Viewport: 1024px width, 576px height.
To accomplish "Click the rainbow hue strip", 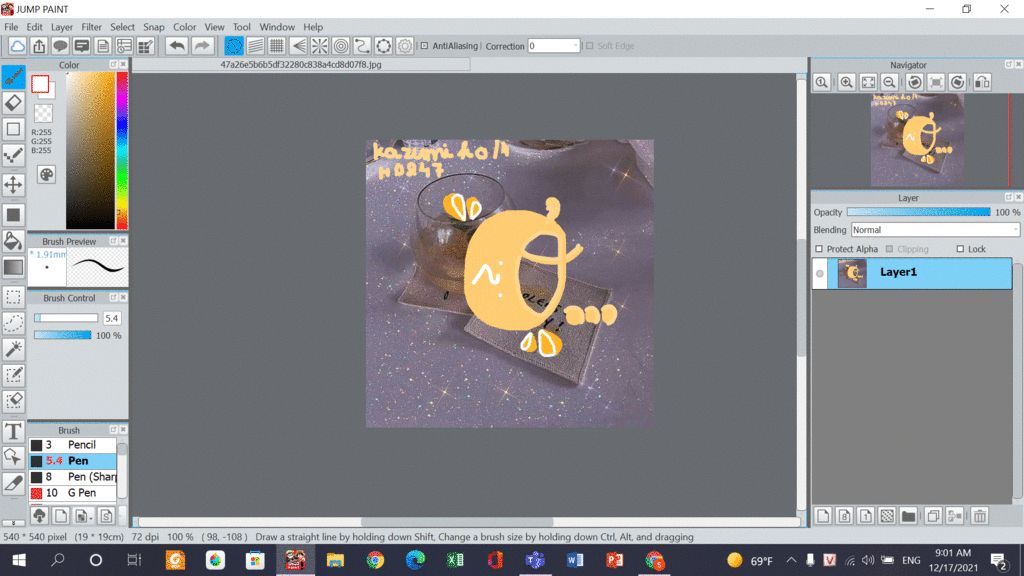I will 121,150.
